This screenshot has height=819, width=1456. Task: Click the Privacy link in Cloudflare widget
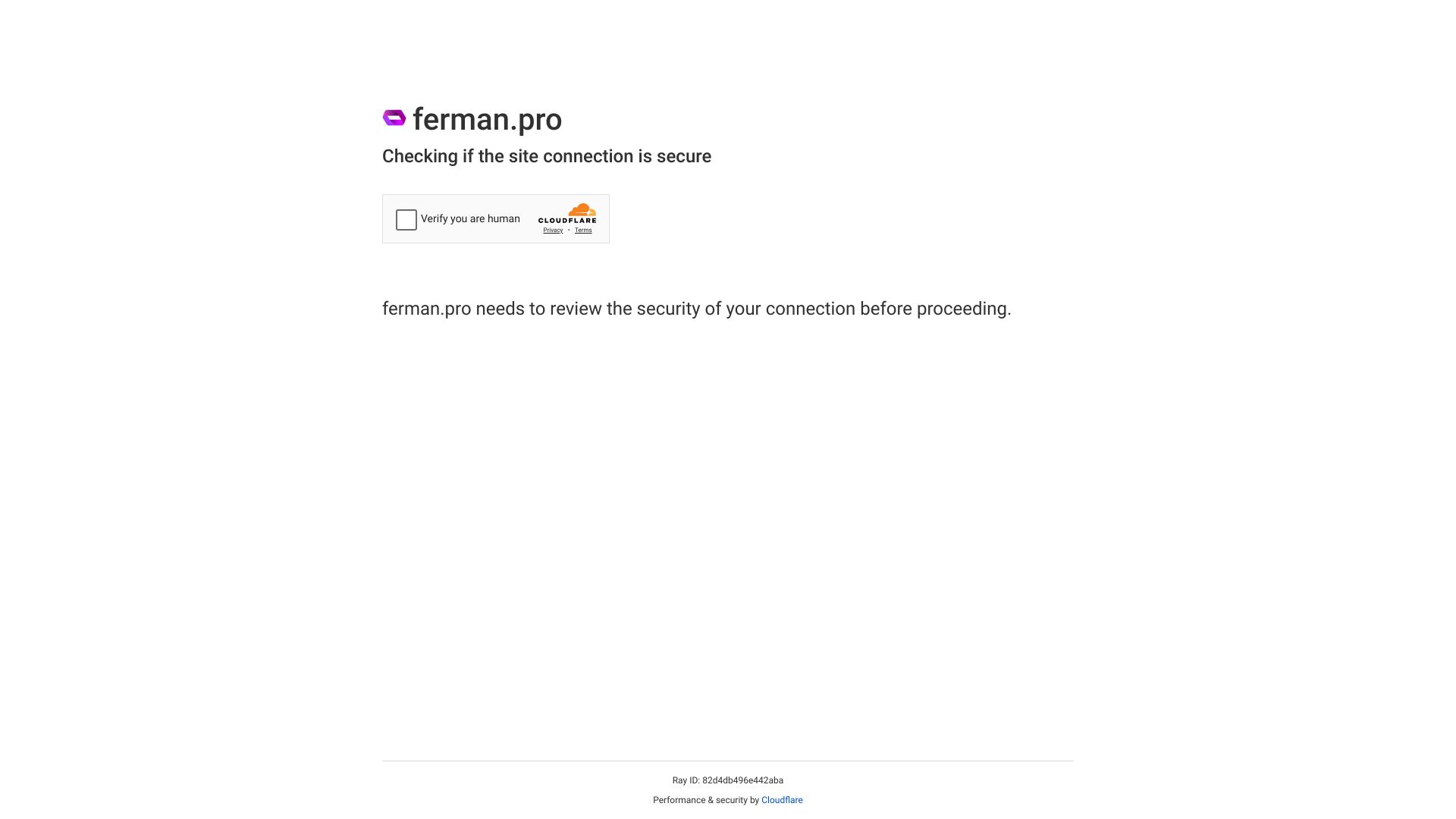tap(553, 230)
